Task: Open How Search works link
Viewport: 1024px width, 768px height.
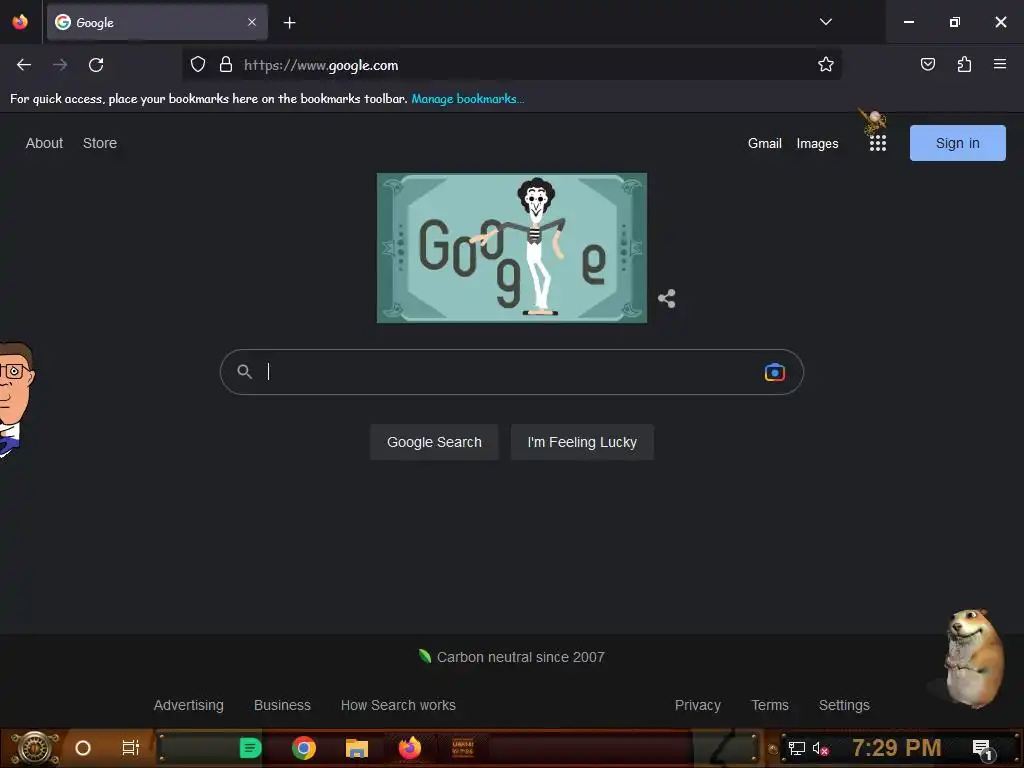Action: point(398,705)
